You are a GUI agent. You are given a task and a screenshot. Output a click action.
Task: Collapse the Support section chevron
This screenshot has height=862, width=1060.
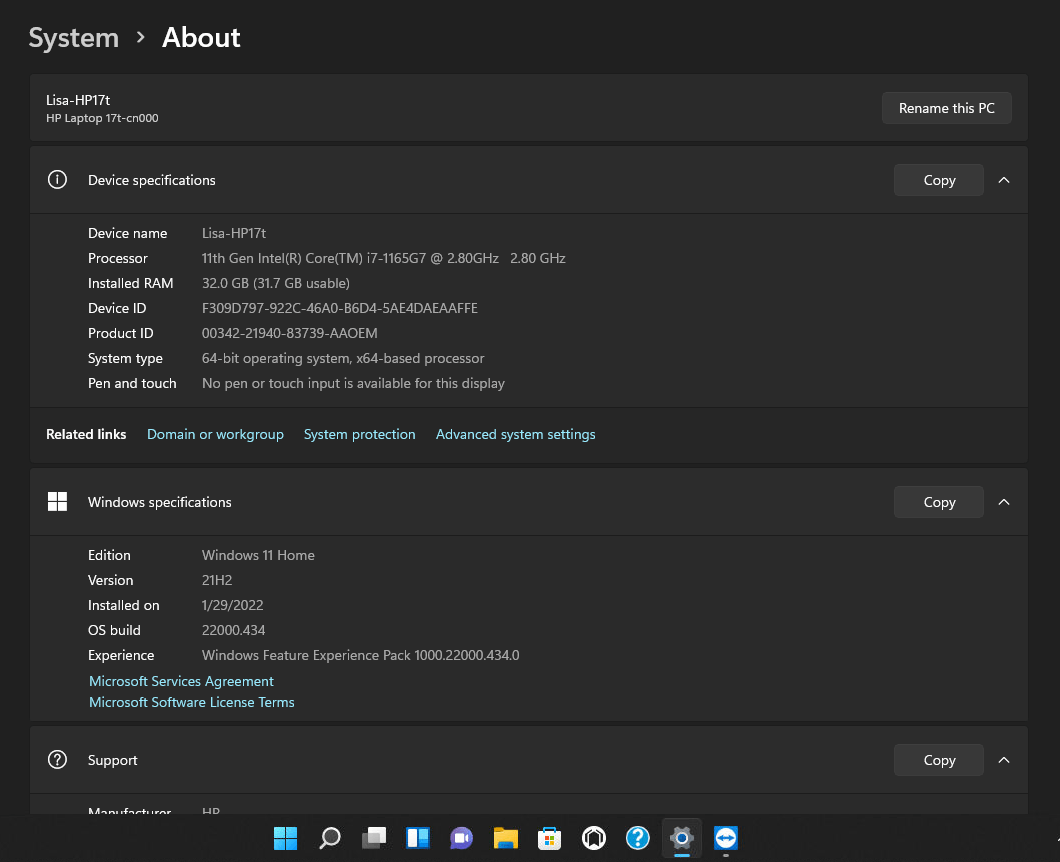(x=1004, y=760)
